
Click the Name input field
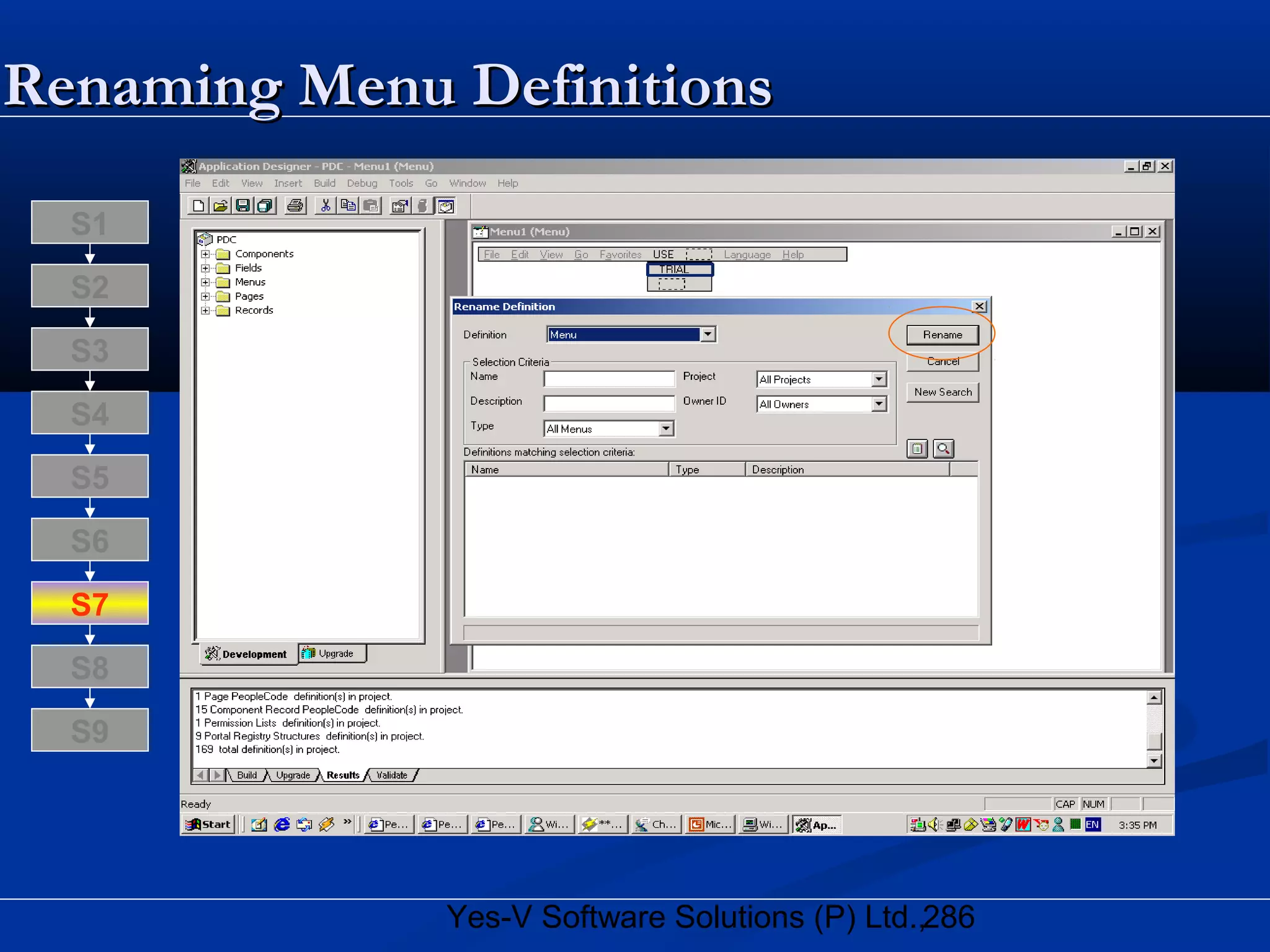[x=609, y=379]
